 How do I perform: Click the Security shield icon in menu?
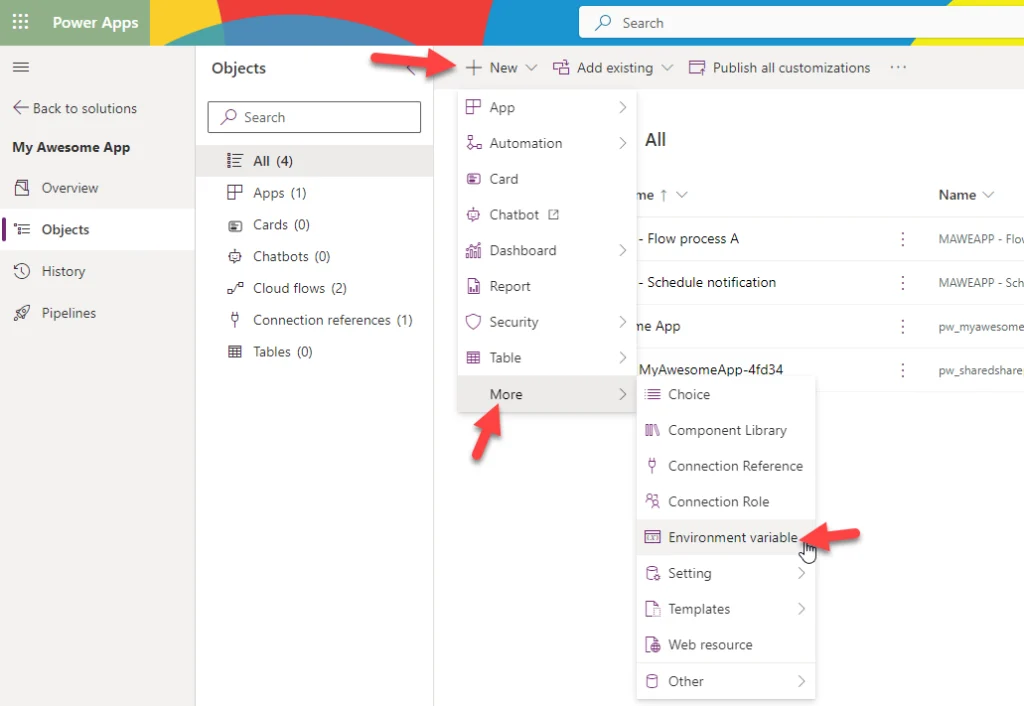[473, 322]
